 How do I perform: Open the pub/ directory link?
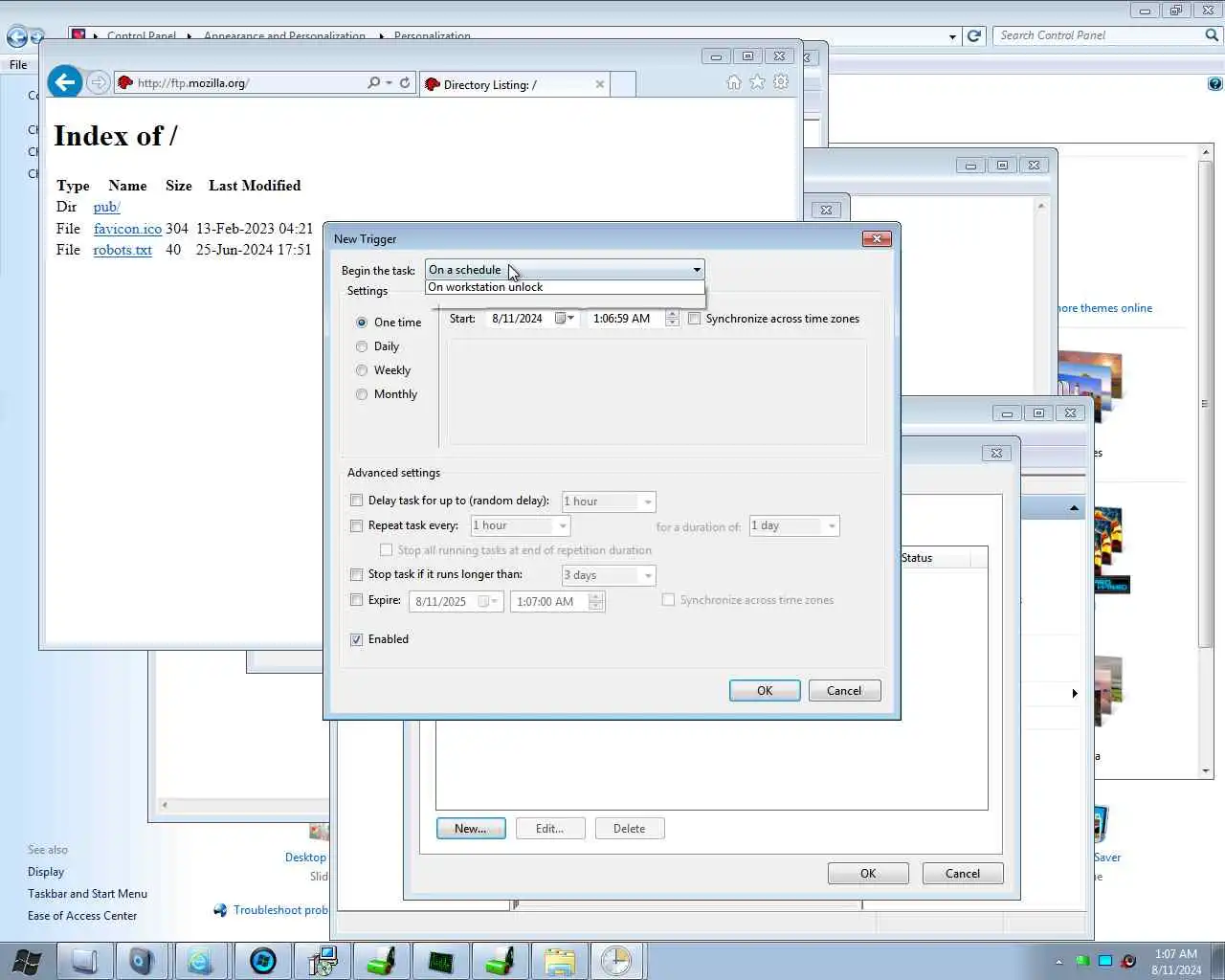point(106,207)
